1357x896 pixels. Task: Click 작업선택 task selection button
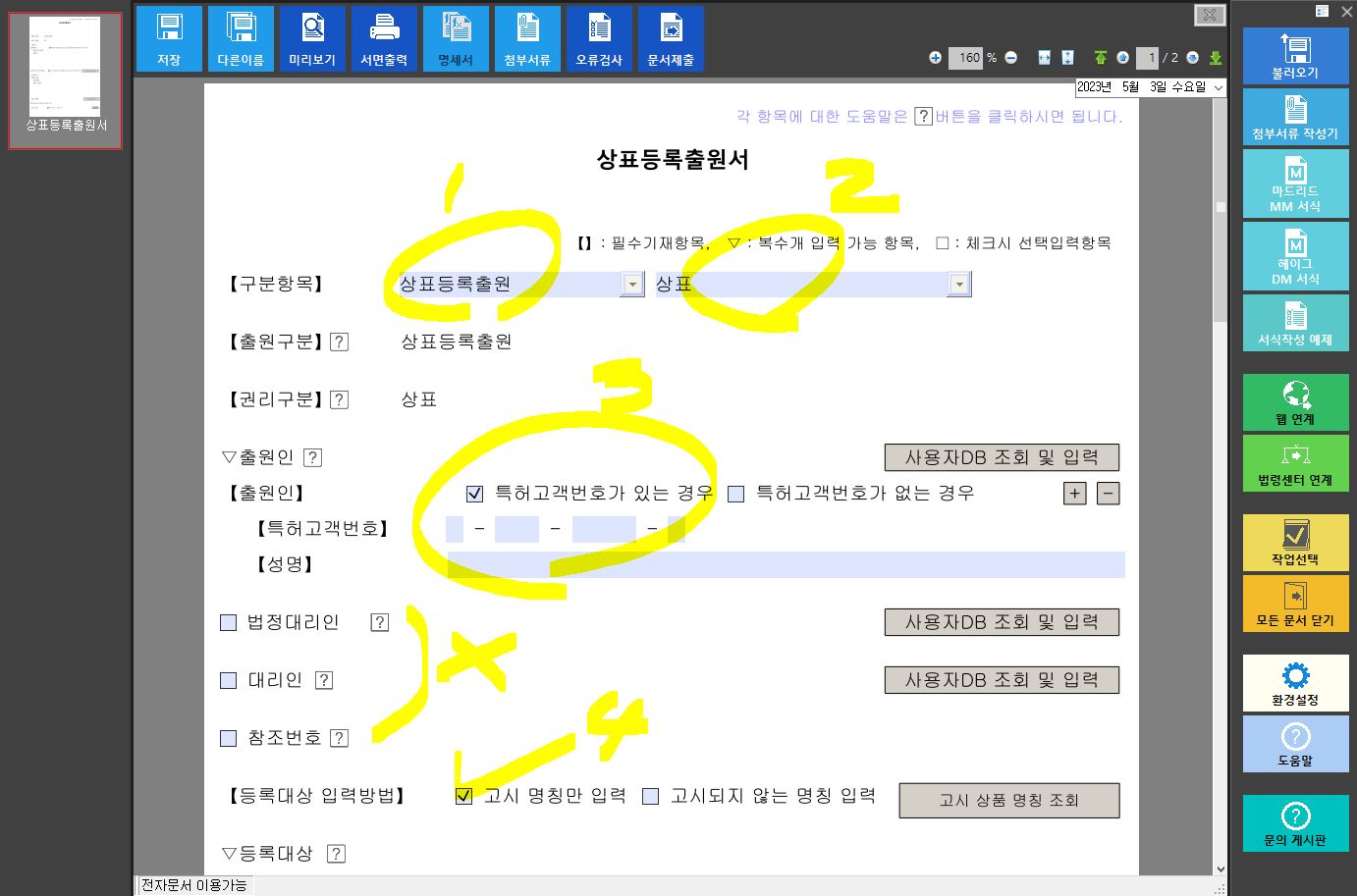pyautogui.click(x=1295, y=543)
